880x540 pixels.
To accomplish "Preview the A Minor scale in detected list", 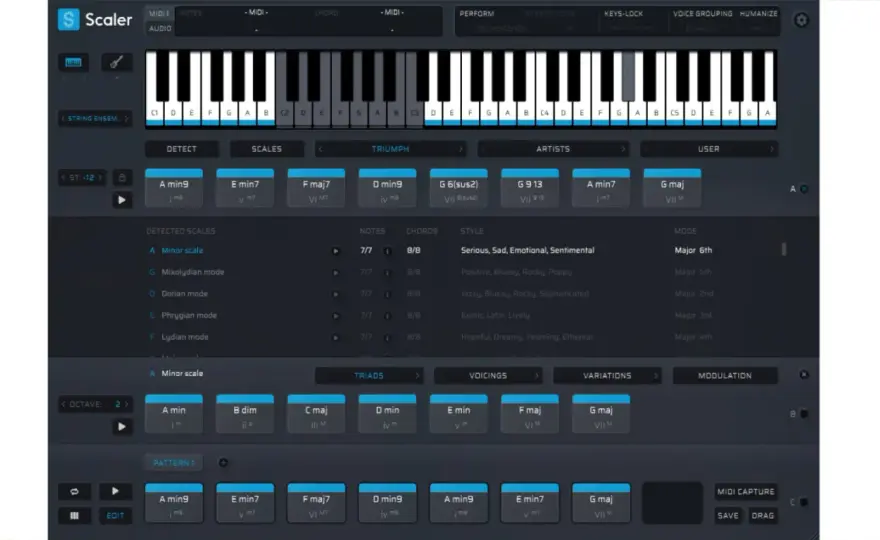I will (336, 251).
